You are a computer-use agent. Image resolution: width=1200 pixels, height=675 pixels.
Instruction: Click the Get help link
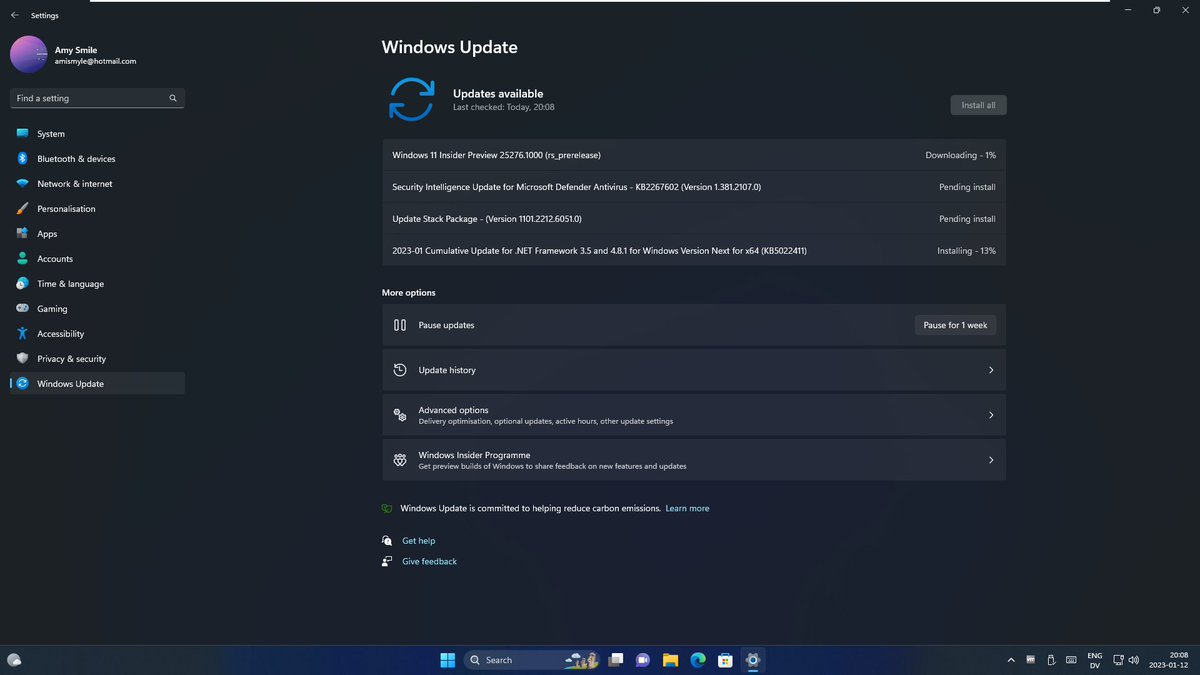coord(418,541)
